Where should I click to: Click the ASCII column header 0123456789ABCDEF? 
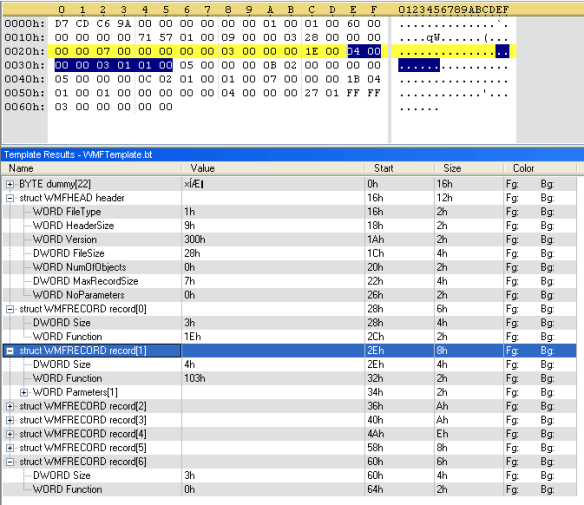click(454, 9)
